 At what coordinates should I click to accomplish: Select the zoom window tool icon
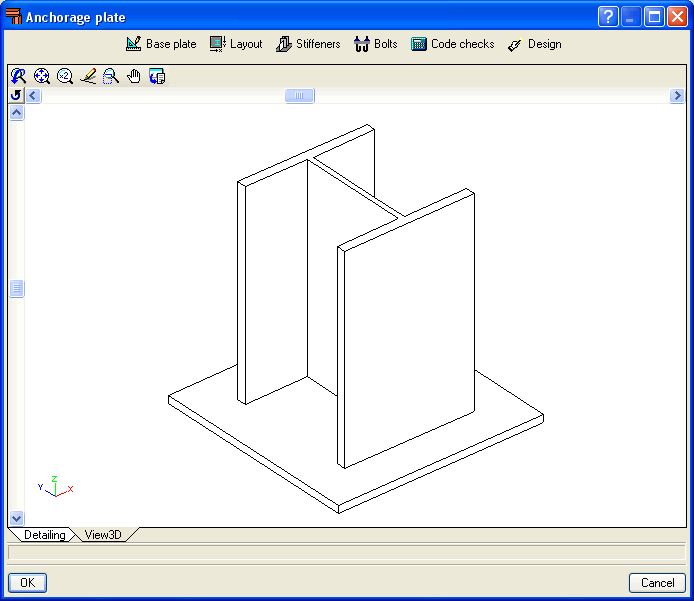(x=111, y=76)
